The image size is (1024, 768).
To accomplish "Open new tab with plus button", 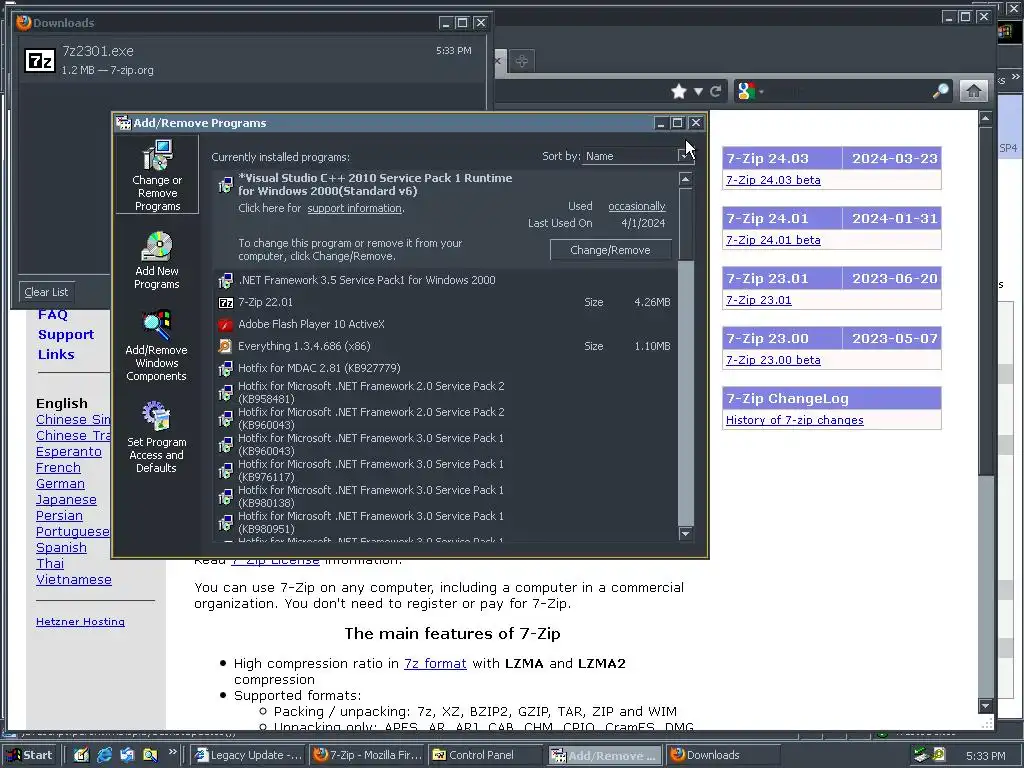I will coord(521,61).
